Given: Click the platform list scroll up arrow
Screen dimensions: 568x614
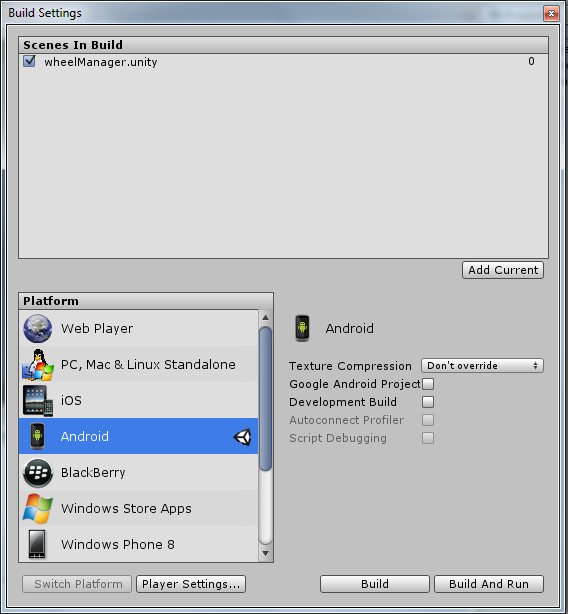Looking at the screenshot, I should point(265,317).
